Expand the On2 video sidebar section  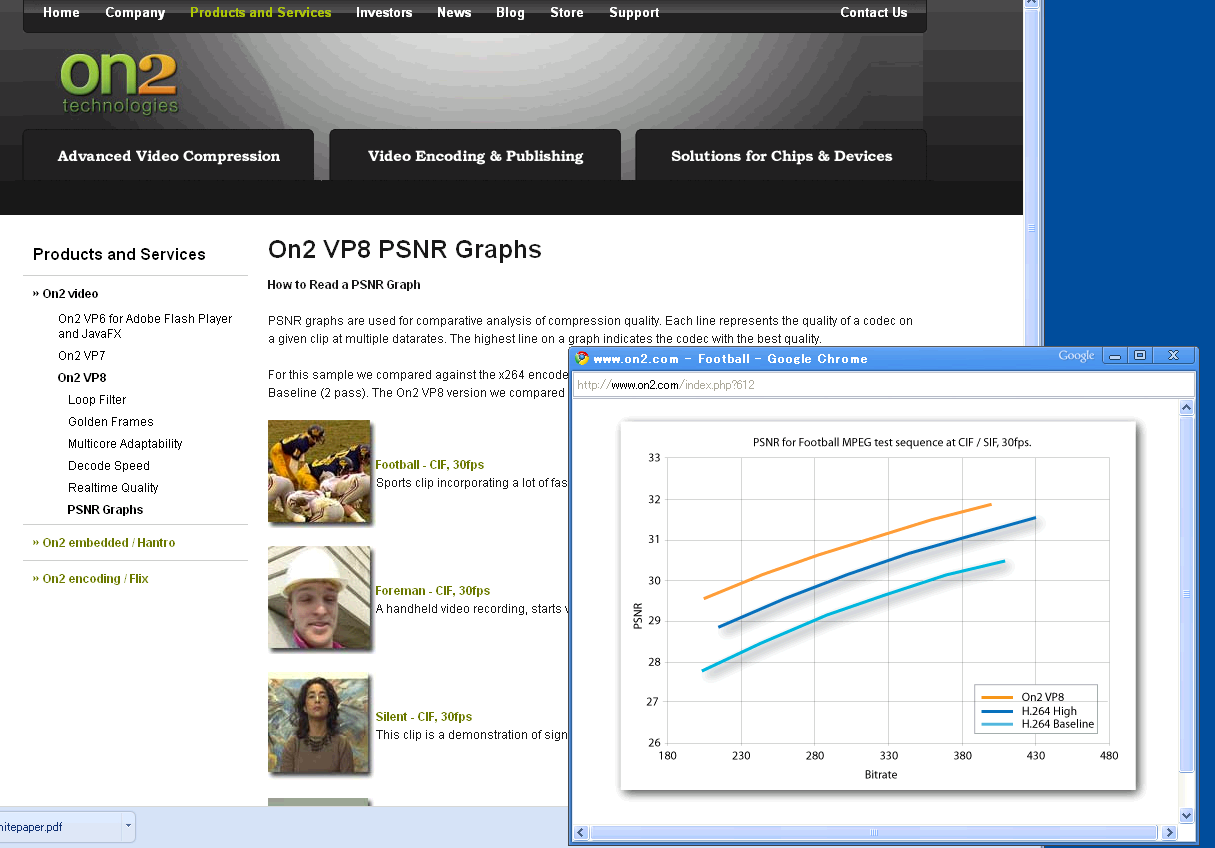(x=66, y=294)
